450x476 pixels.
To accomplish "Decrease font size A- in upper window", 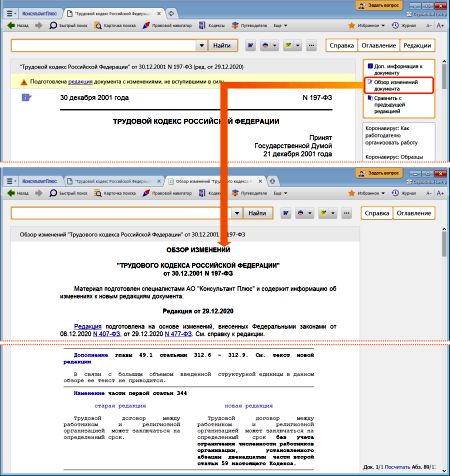I will click(x=429, y=25).
